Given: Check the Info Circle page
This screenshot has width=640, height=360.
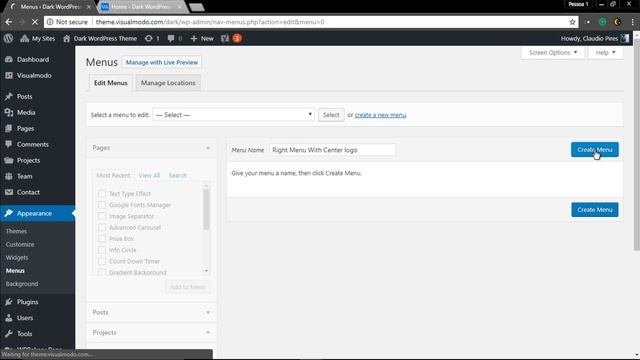Looking at the screenshot, I should click(102, 250).
